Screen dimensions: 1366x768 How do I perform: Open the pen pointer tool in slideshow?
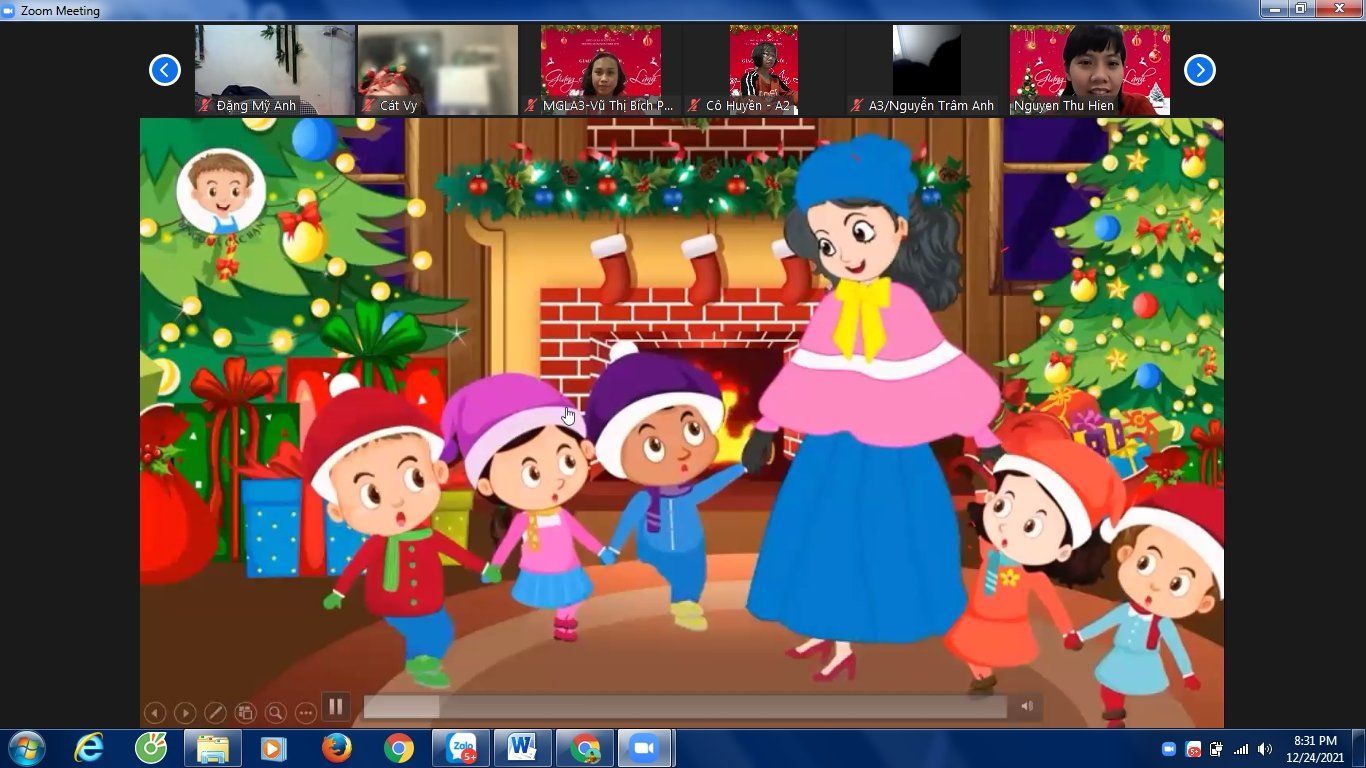tap(215, 713)
